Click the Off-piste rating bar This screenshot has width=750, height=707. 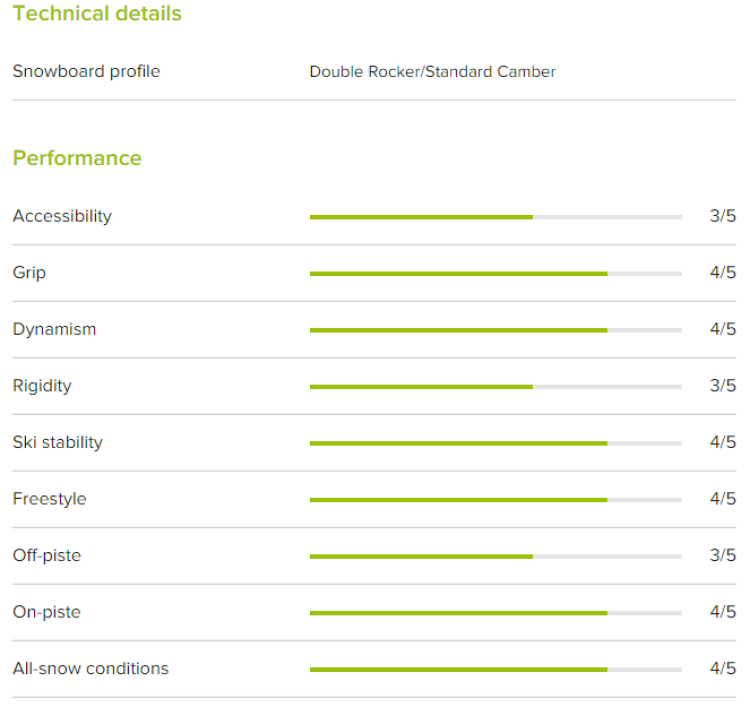[x=495, y=556]
